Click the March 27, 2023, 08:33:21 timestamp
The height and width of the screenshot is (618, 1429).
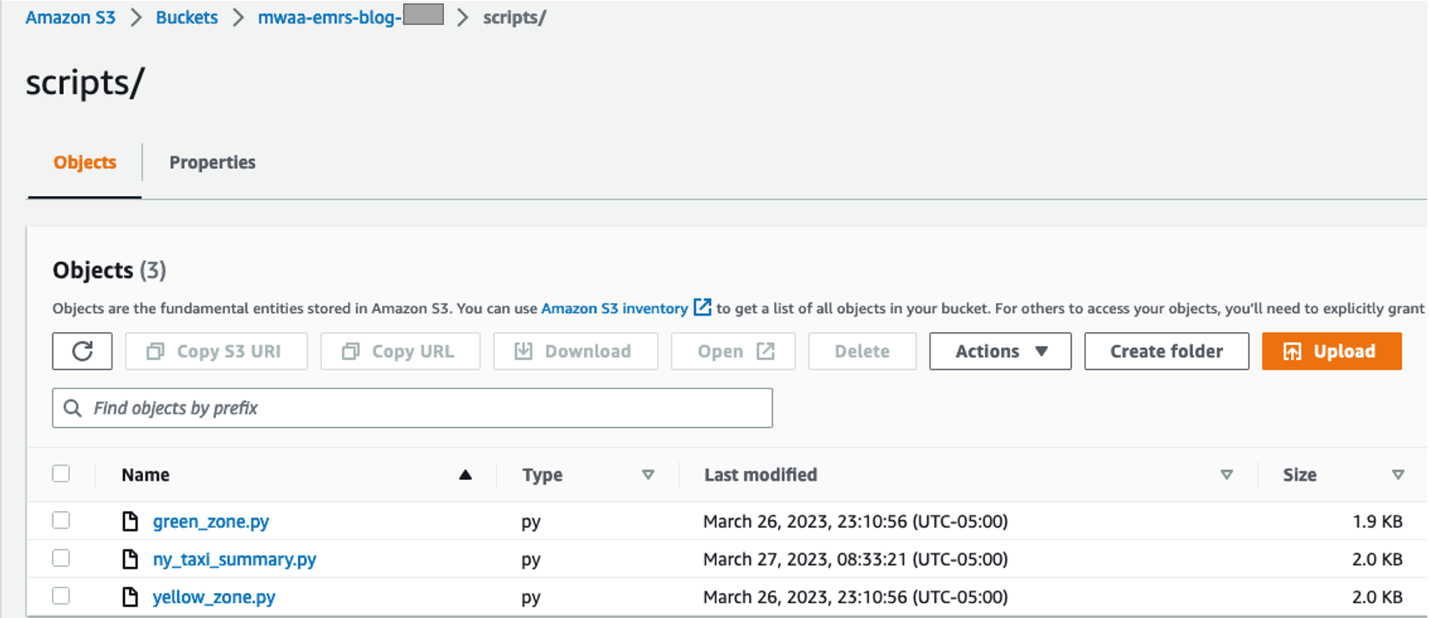[855, 559]
